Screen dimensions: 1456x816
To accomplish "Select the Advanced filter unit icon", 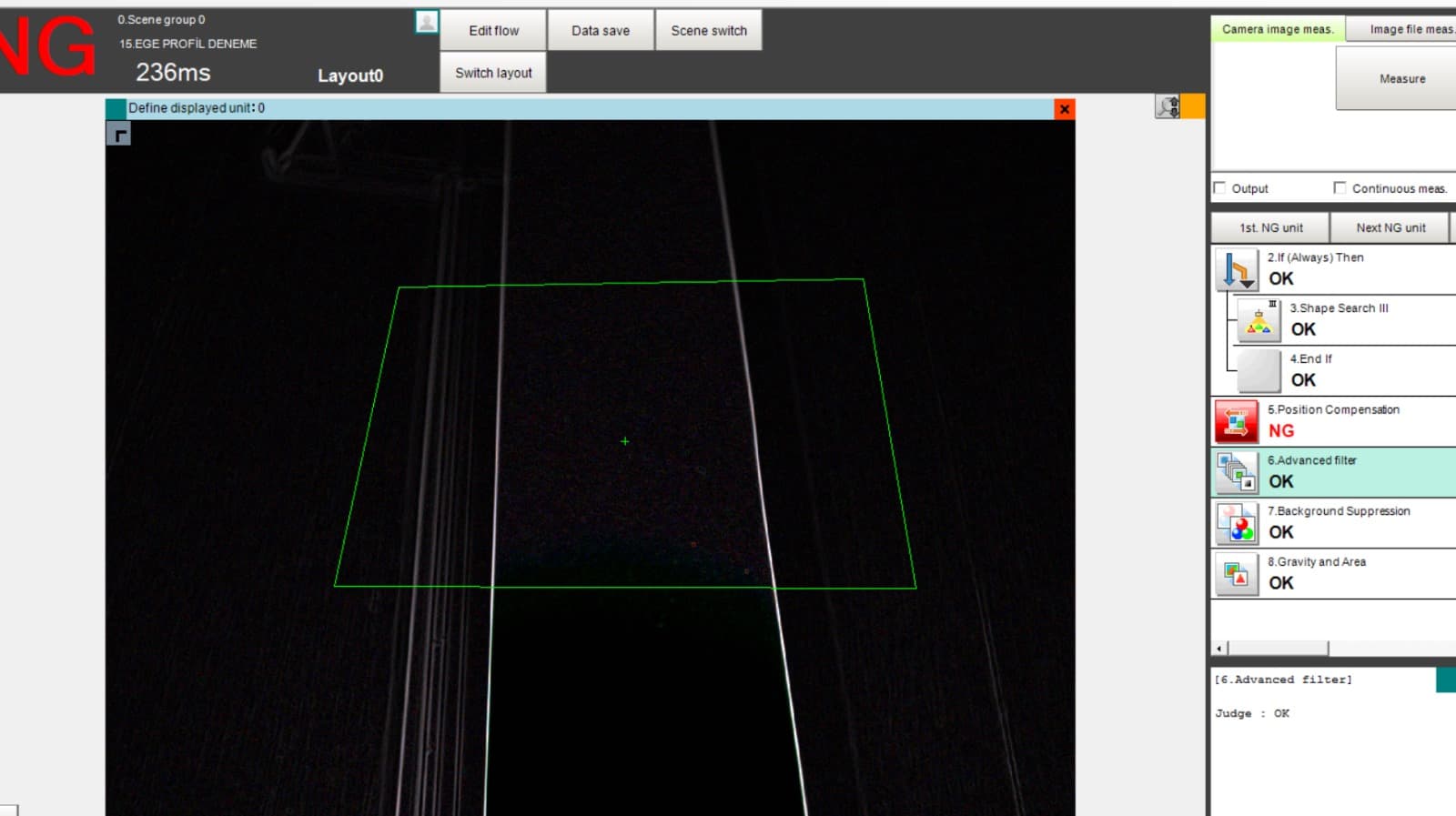I will click(1236, 473).
